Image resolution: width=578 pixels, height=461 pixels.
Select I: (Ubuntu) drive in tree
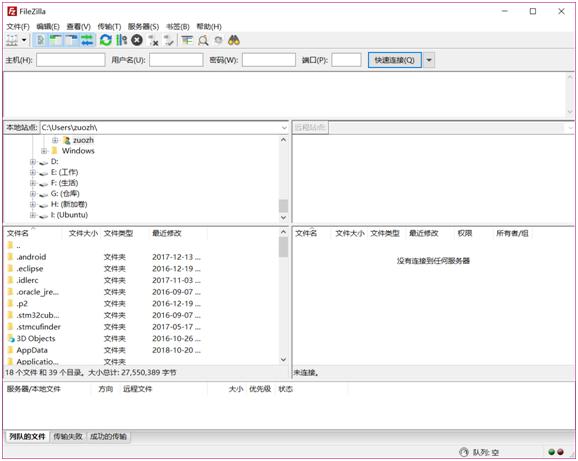coord(69,215)
